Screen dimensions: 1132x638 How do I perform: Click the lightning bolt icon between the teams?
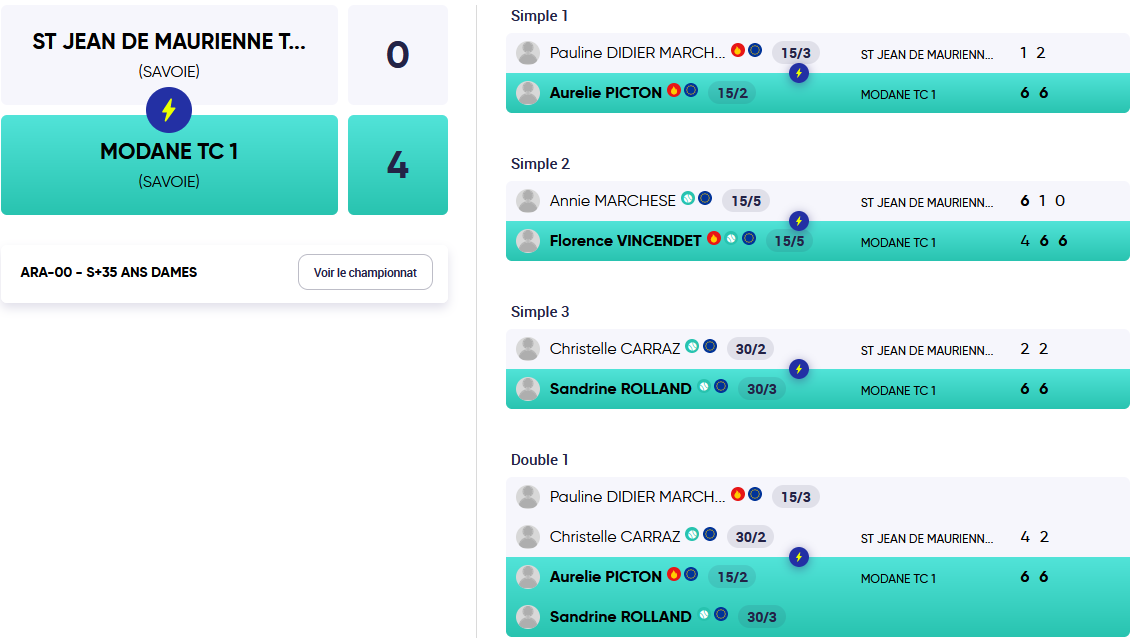click(x=169, y=110)
